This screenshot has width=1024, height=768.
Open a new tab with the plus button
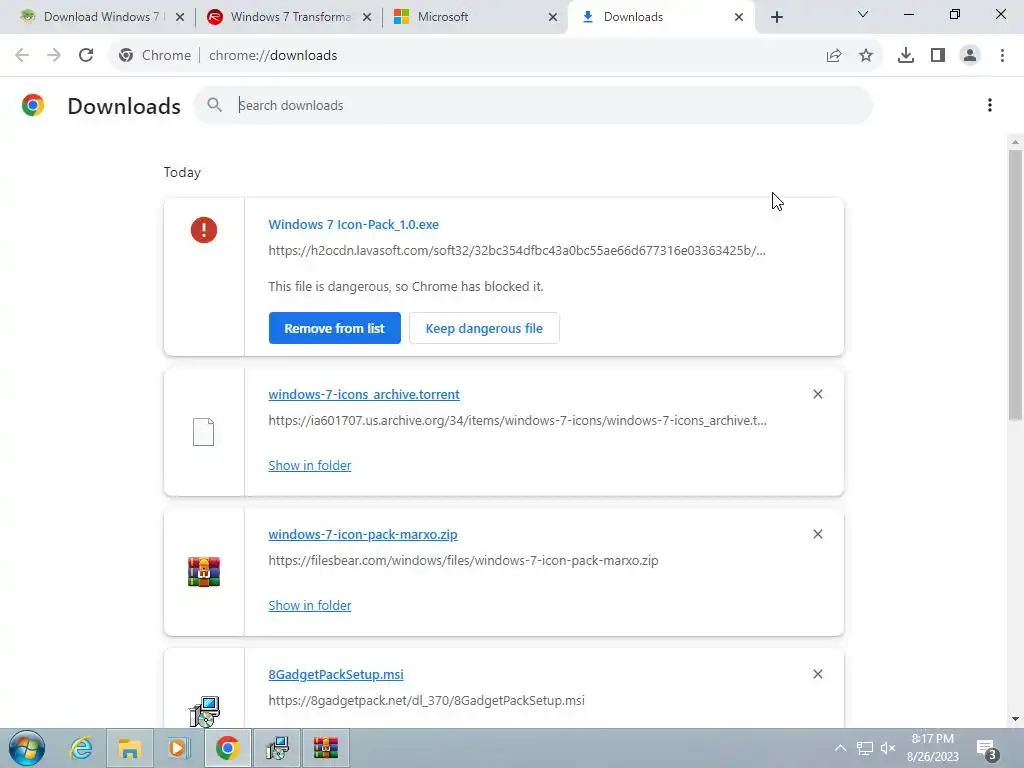click(x=776, y=17)
